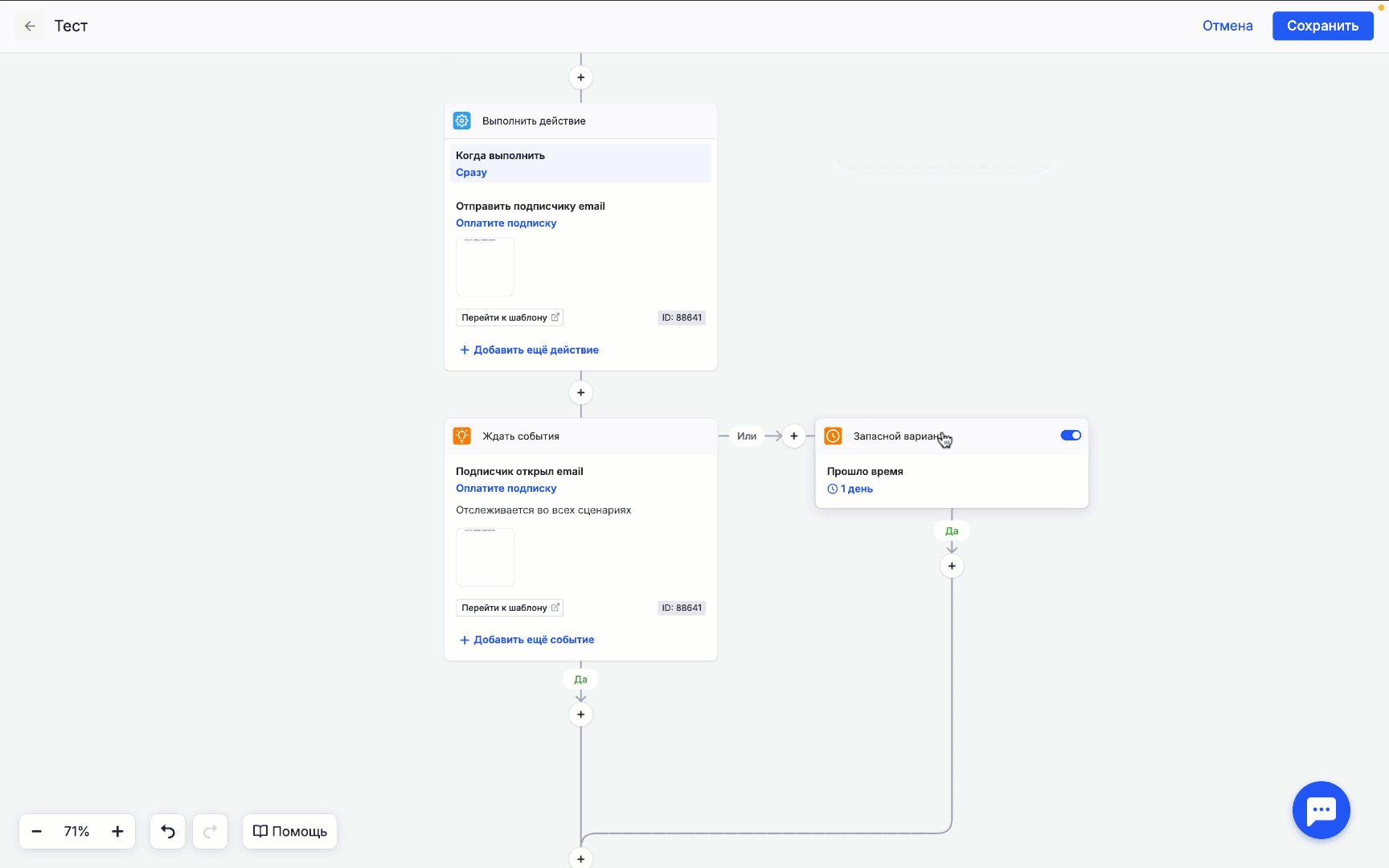Click the alarm clock icon on "Запасной вариант"
This screenshot has width=1389, height=868.
point(834,436)
